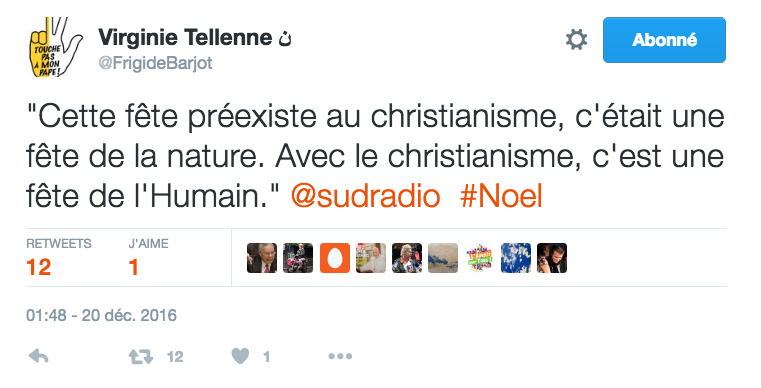761x388 pixels.
Task: Open the three-dots more options menu
Action: click(x=340, y=356)
